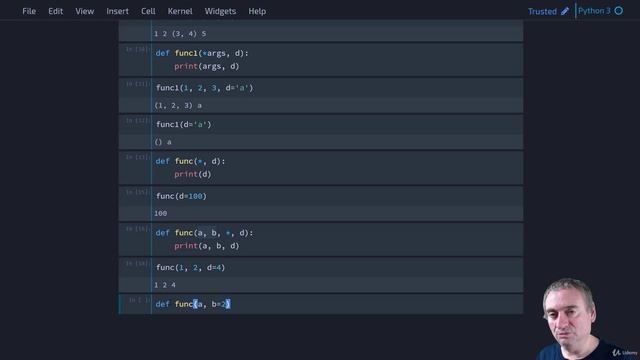Click the output () a
640x360 pixels.
(x=163, y=142)
